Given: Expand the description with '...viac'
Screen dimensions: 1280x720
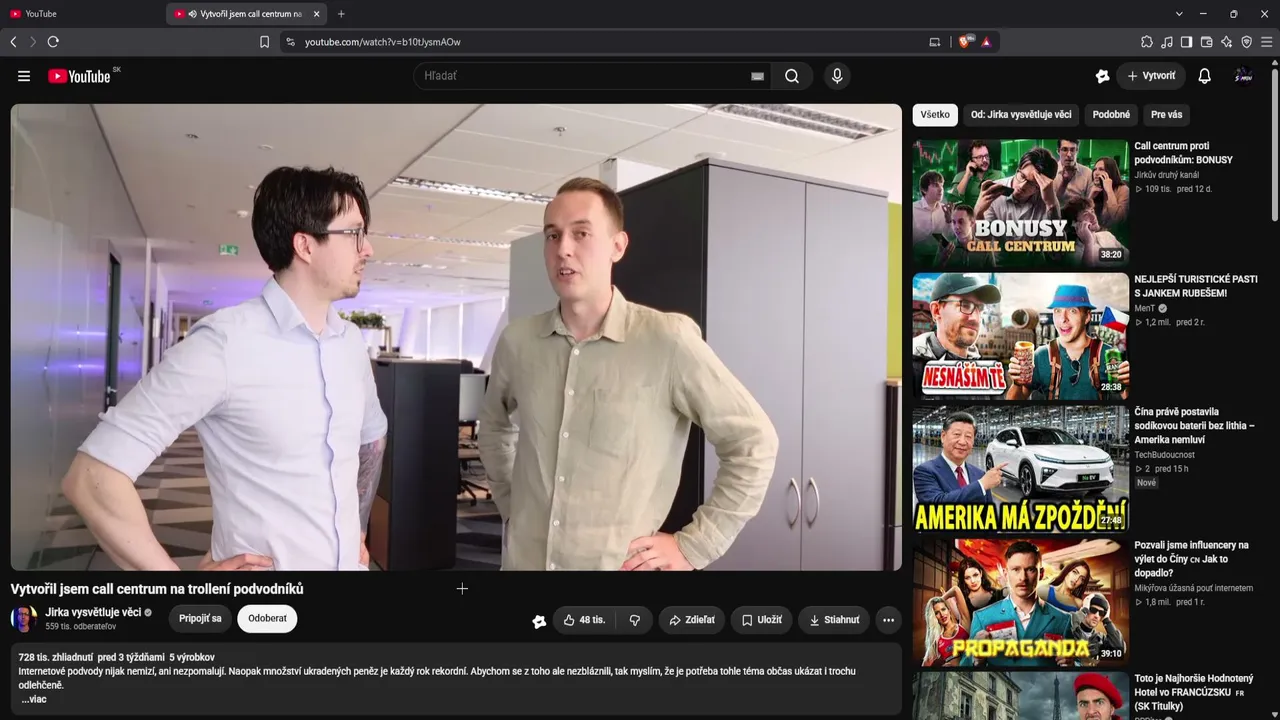Looking at the screenshot, I should pos(34,699).
